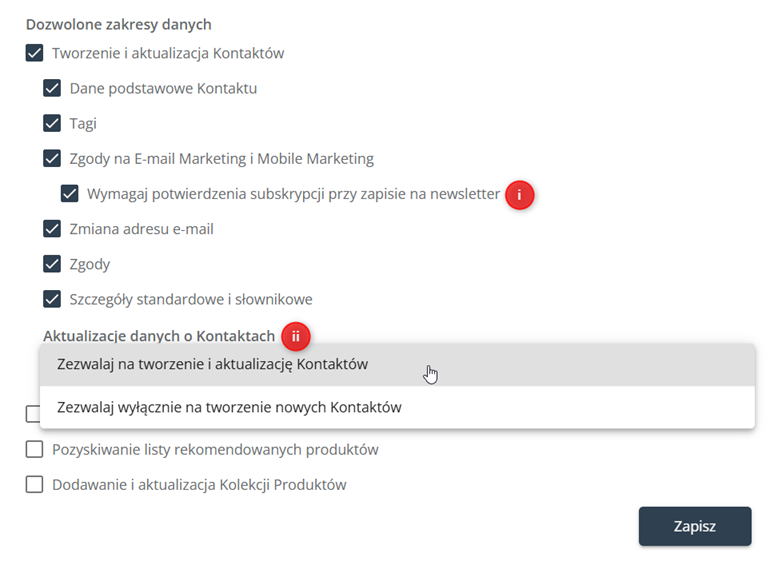The width and height of the screenshot is (778, 562).
Task: Disable Wymagaj potwierdzenia subskrypcji checkbox
Action: 69,194
